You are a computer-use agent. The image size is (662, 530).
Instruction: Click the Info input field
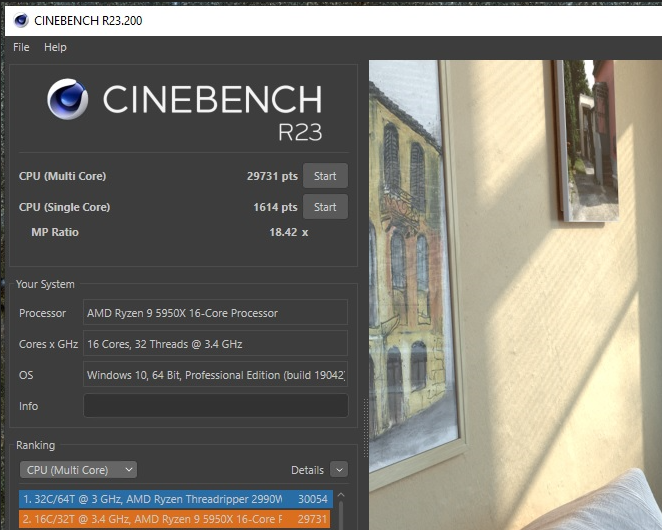pos(216,406)
